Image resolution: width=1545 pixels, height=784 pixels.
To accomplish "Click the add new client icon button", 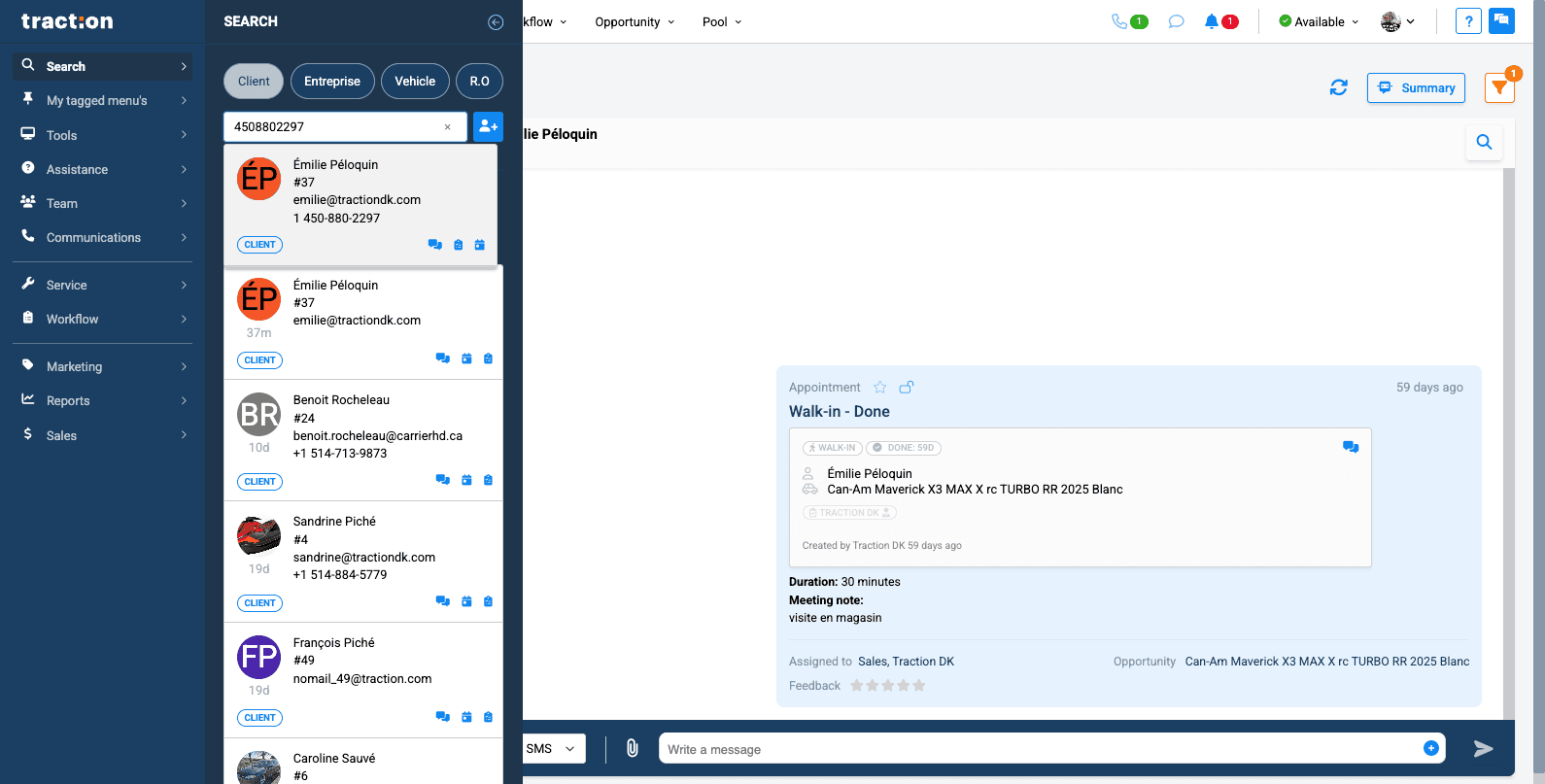I will (x=488, y=126).
